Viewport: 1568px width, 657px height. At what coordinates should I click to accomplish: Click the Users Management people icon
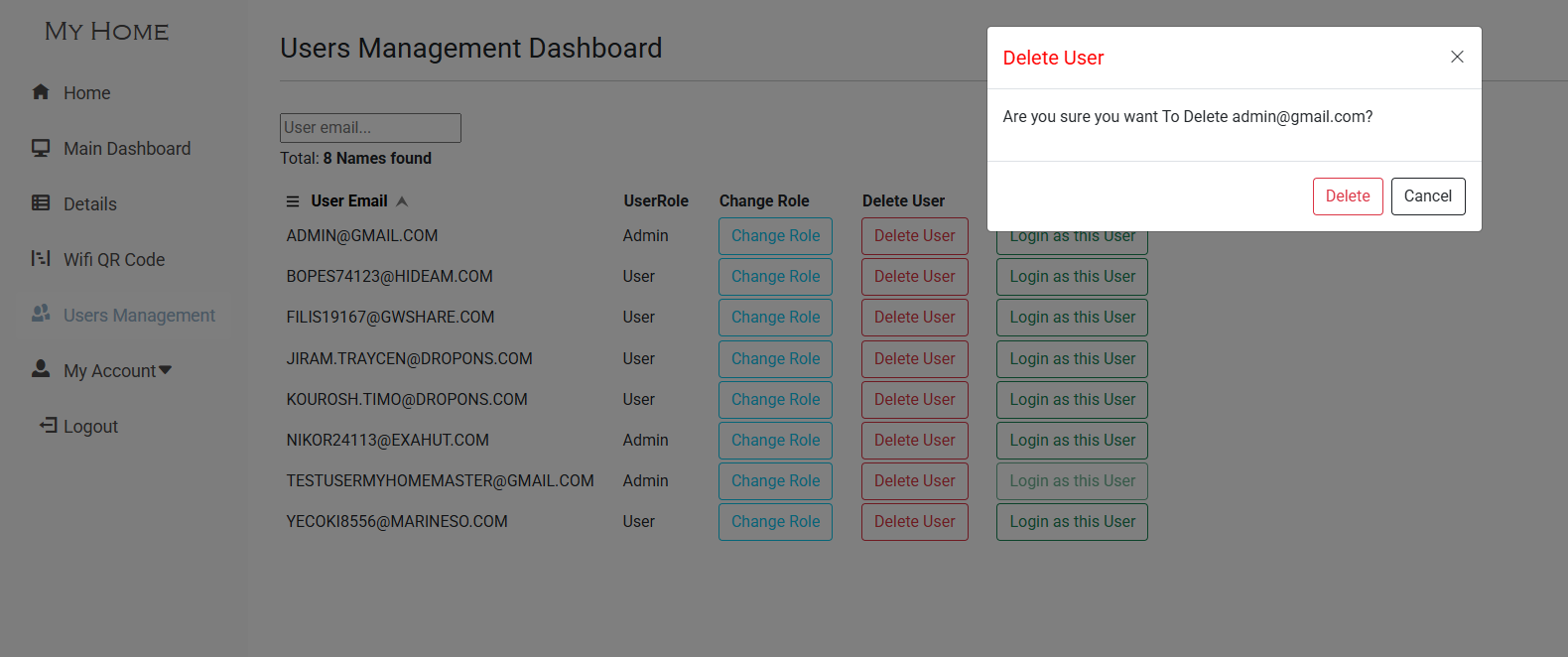(x=41, y=314)
